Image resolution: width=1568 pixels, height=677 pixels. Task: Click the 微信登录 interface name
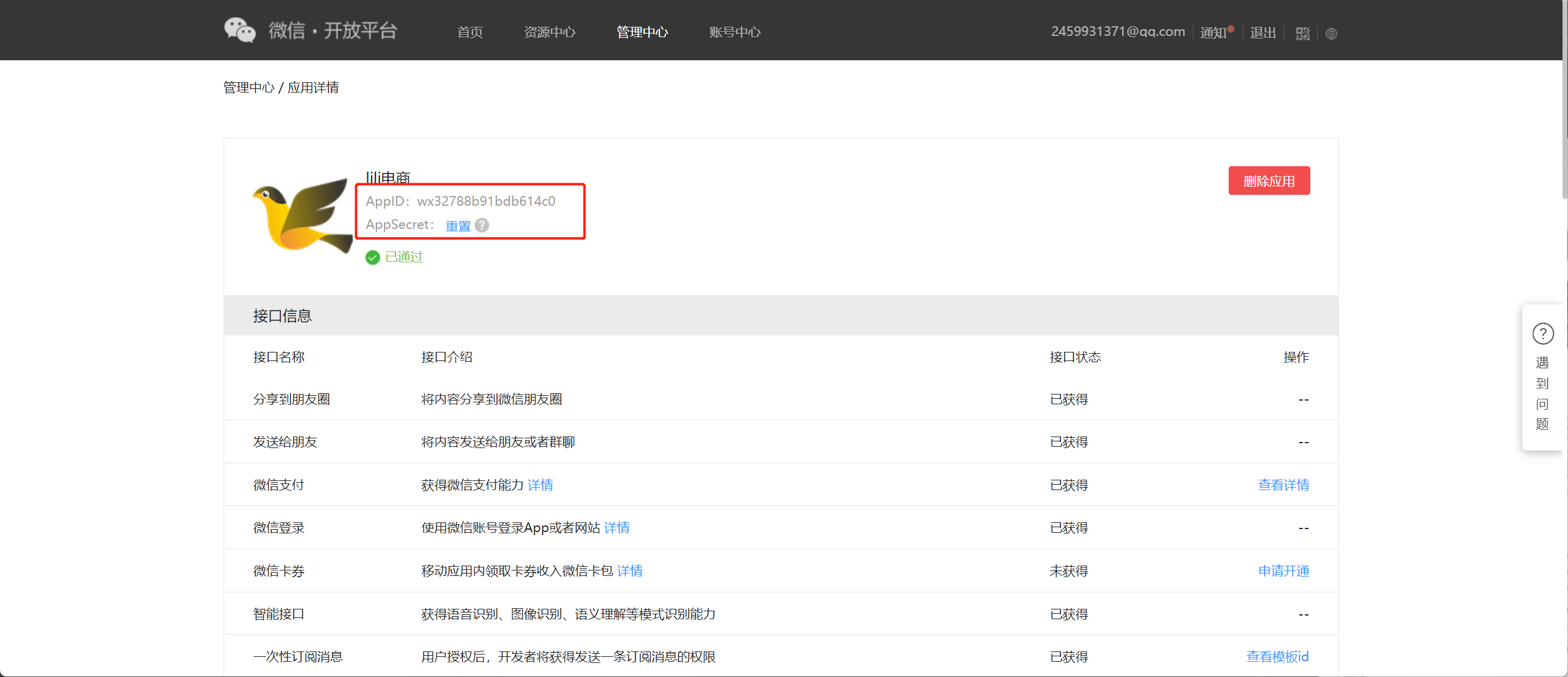(x=278, y=527)
